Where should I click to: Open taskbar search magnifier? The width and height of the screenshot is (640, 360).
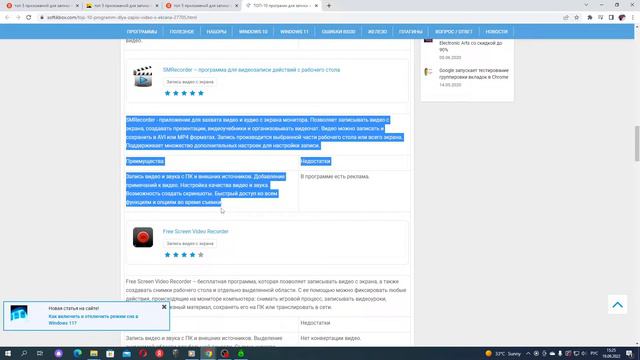[24, 353]
